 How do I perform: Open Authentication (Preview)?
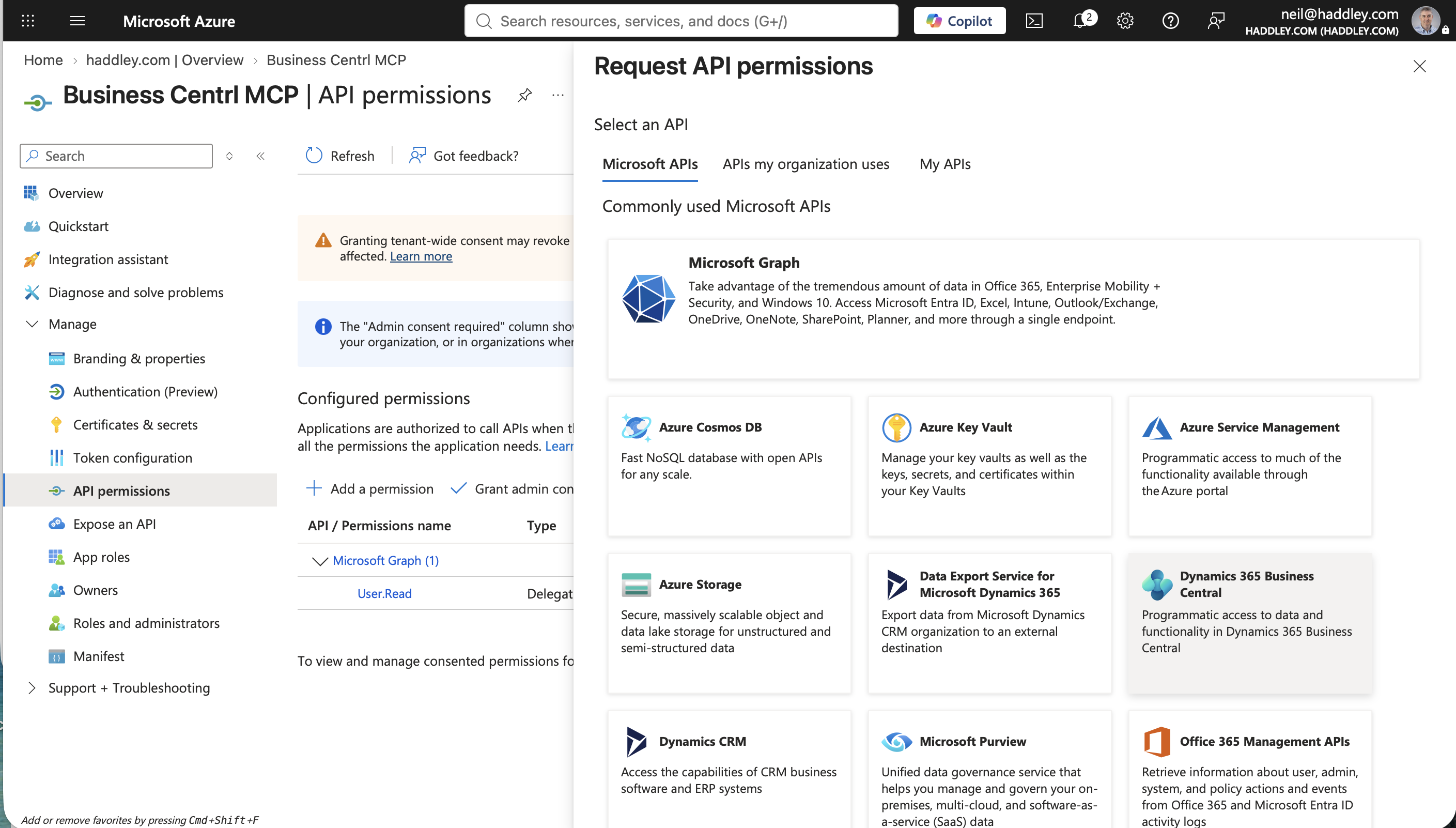click(x=146, y=392)
